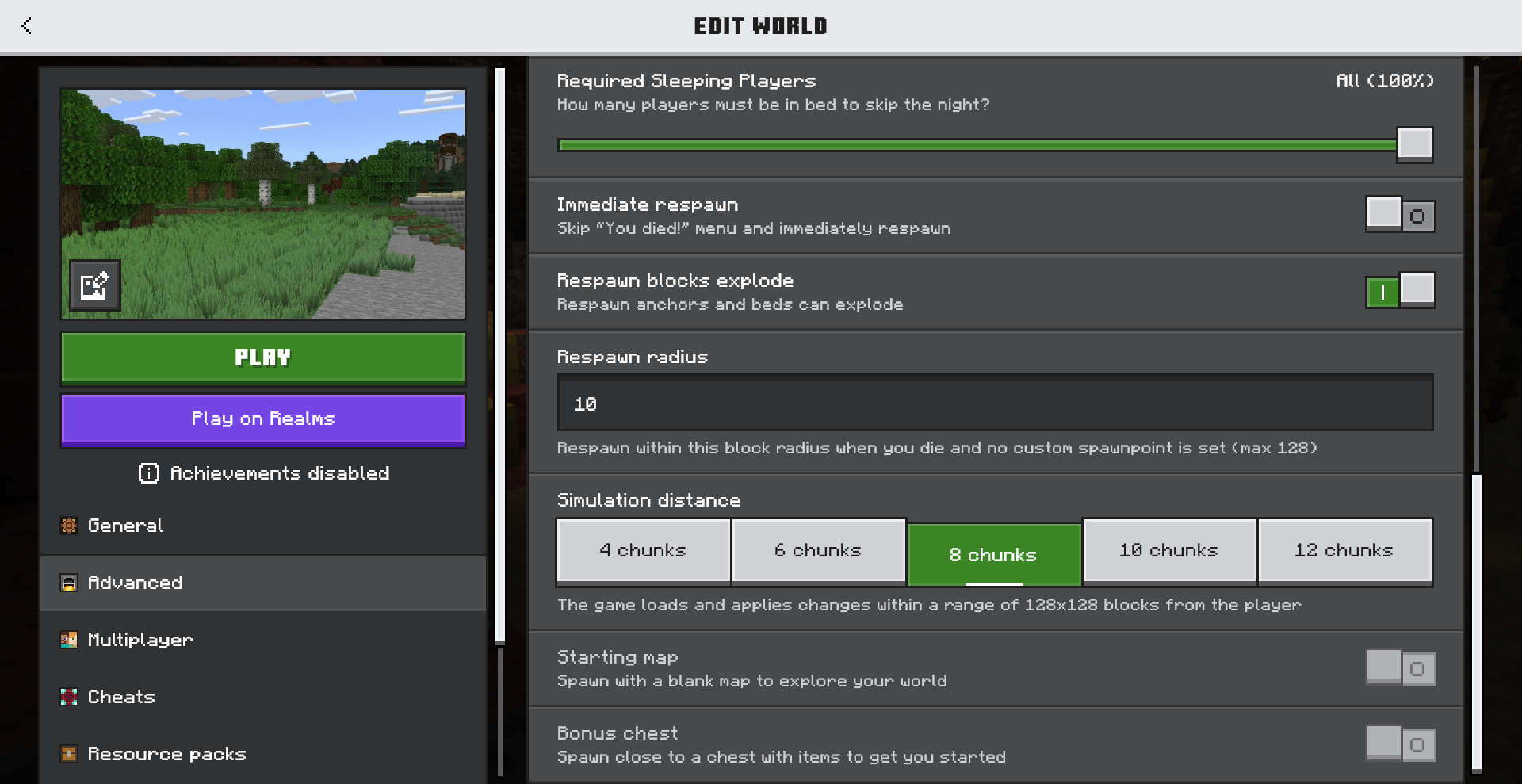
Task: Click the settings panel scrollbar on right
Action: click(1477, 622)
